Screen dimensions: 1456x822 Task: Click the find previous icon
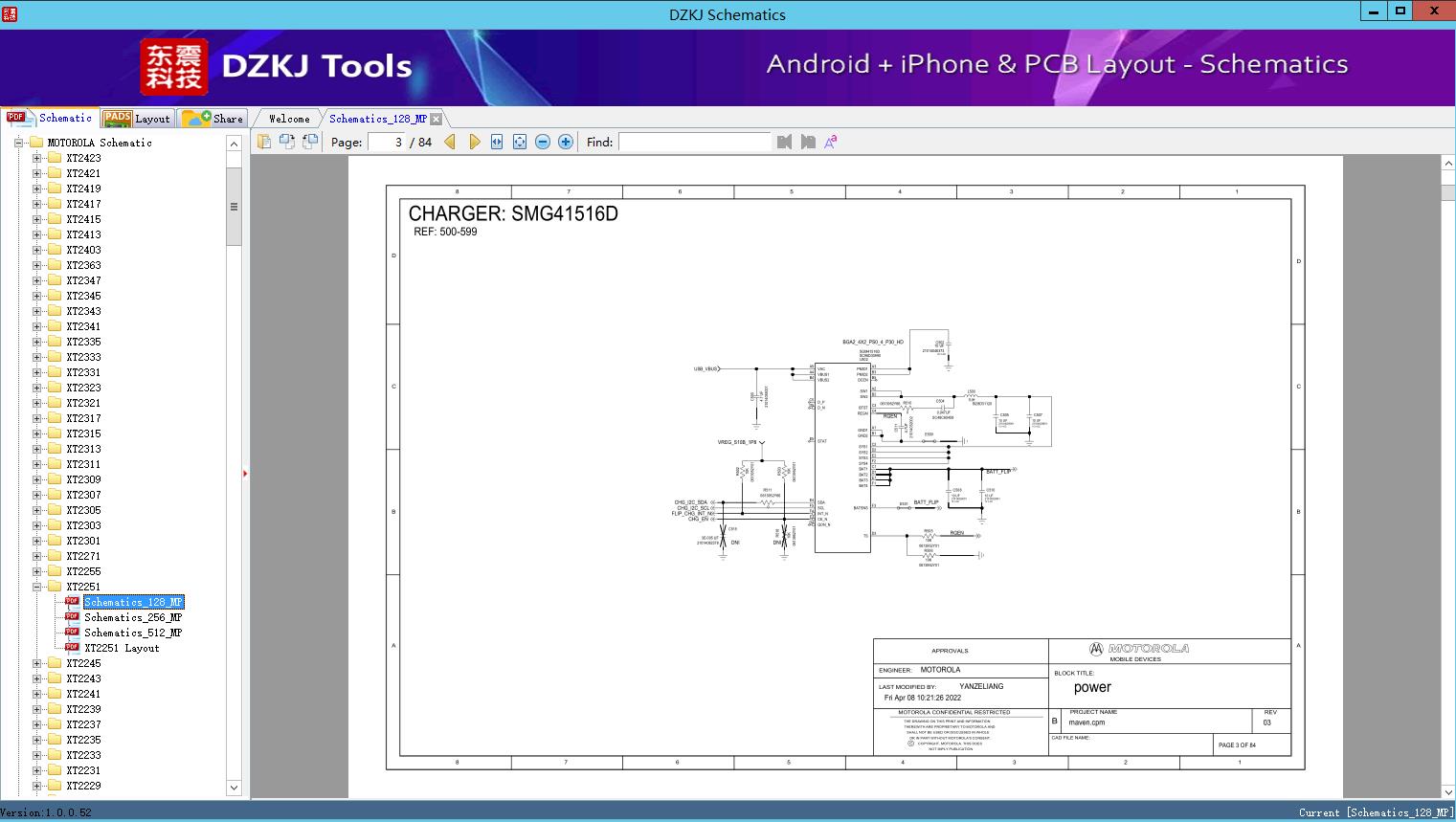tap(785, 142)
